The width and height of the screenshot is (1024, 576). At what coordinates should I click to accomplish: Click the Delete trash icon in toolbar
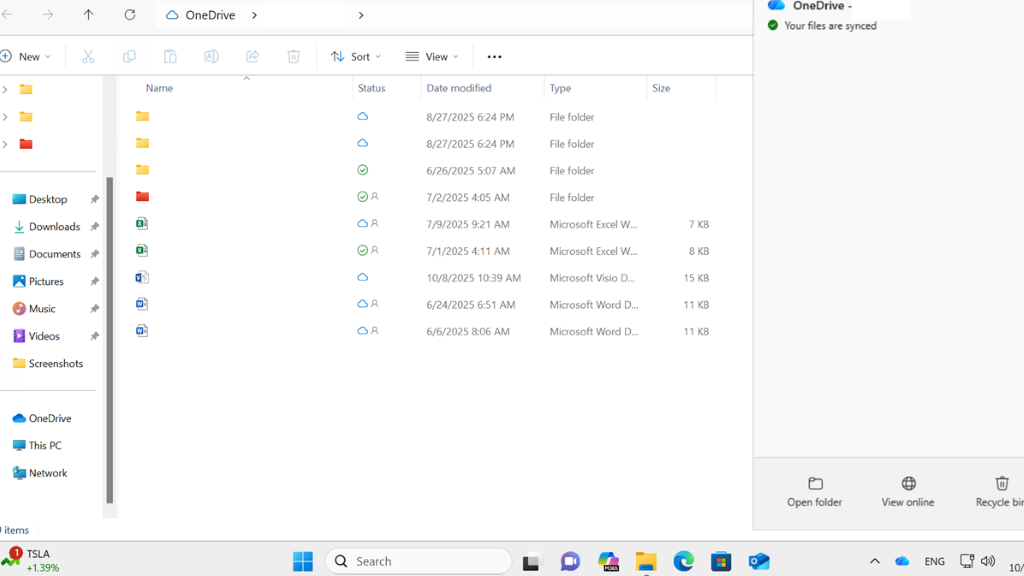293,57
